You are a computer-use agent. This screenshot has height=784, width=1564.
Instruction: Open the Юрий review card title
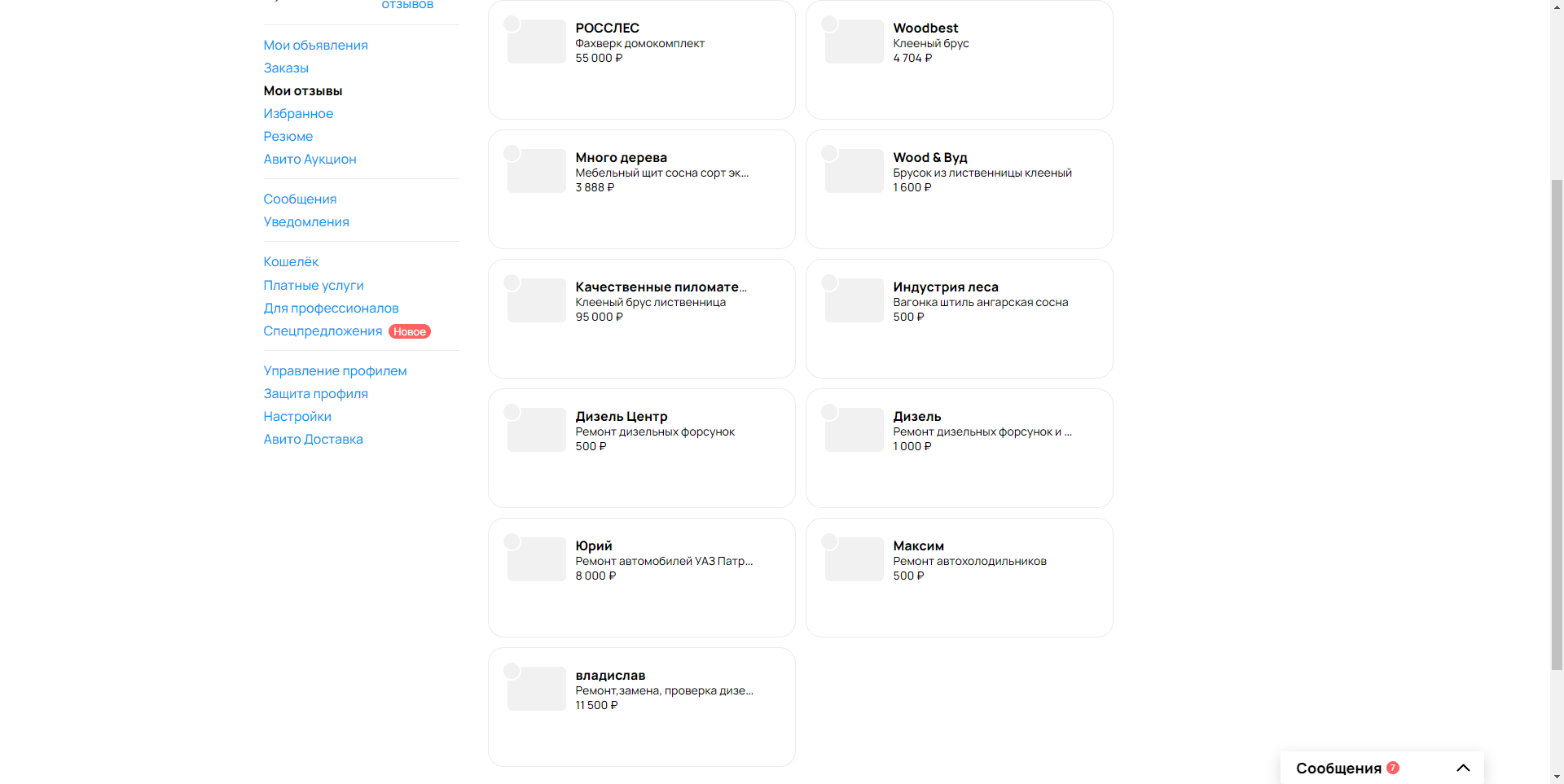pos(594,545)
